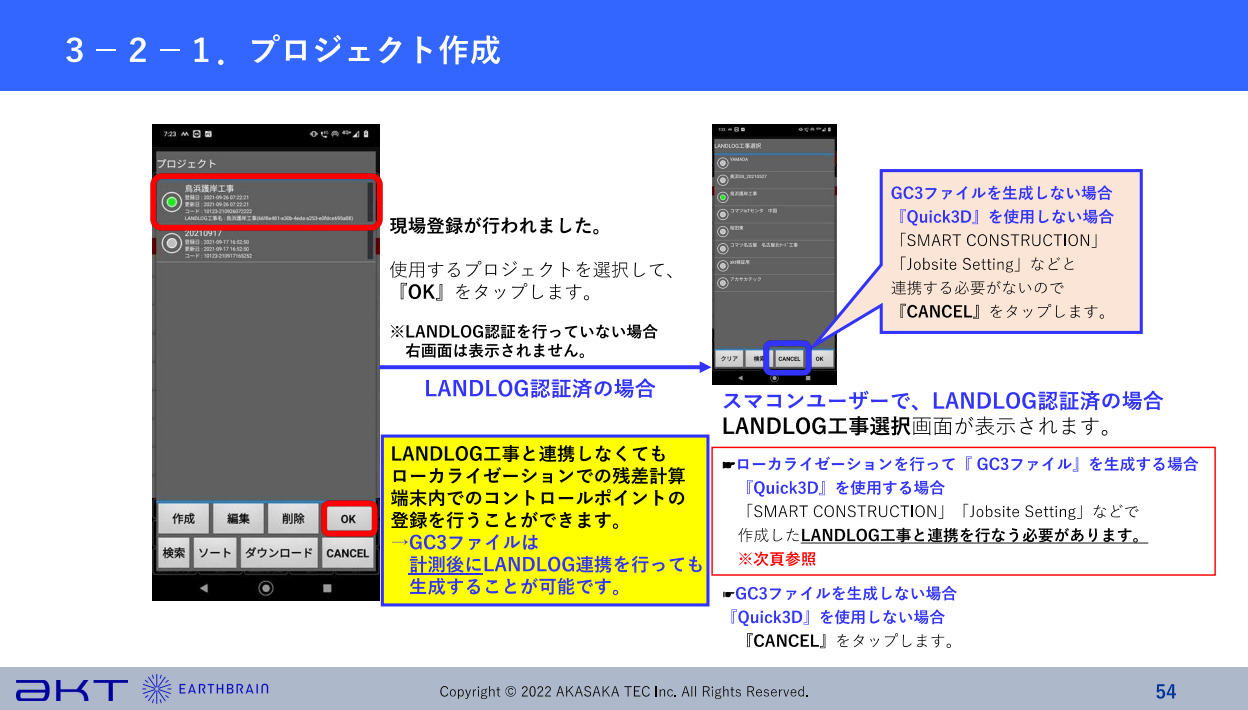Select コマツIoTセンタ 中国 radio button
The width and height of the screenshot is (1248, 710).
pos(722,213)
